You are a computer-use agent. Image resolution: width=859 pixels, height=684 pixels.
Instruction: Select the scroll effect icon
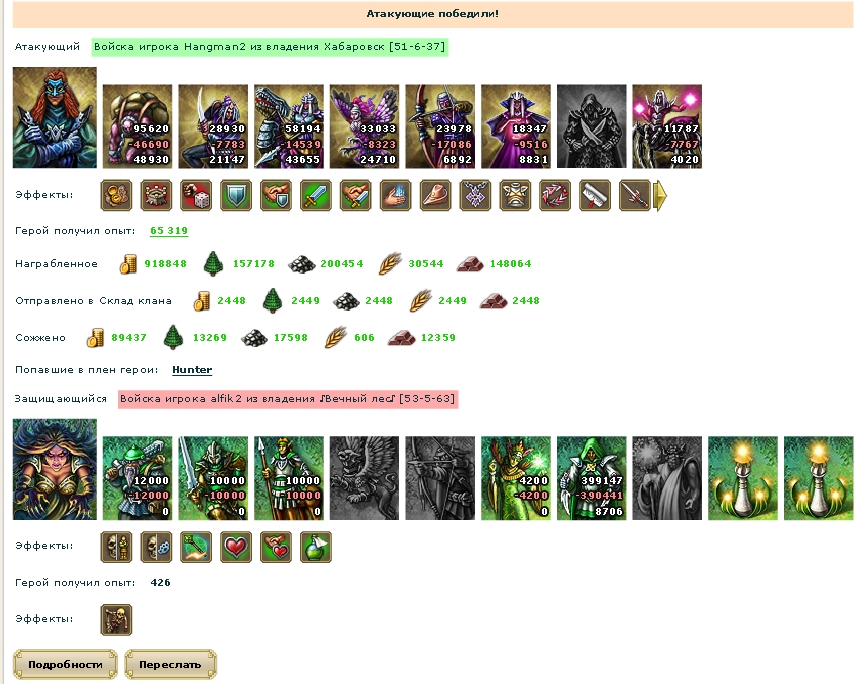[594, 195]
